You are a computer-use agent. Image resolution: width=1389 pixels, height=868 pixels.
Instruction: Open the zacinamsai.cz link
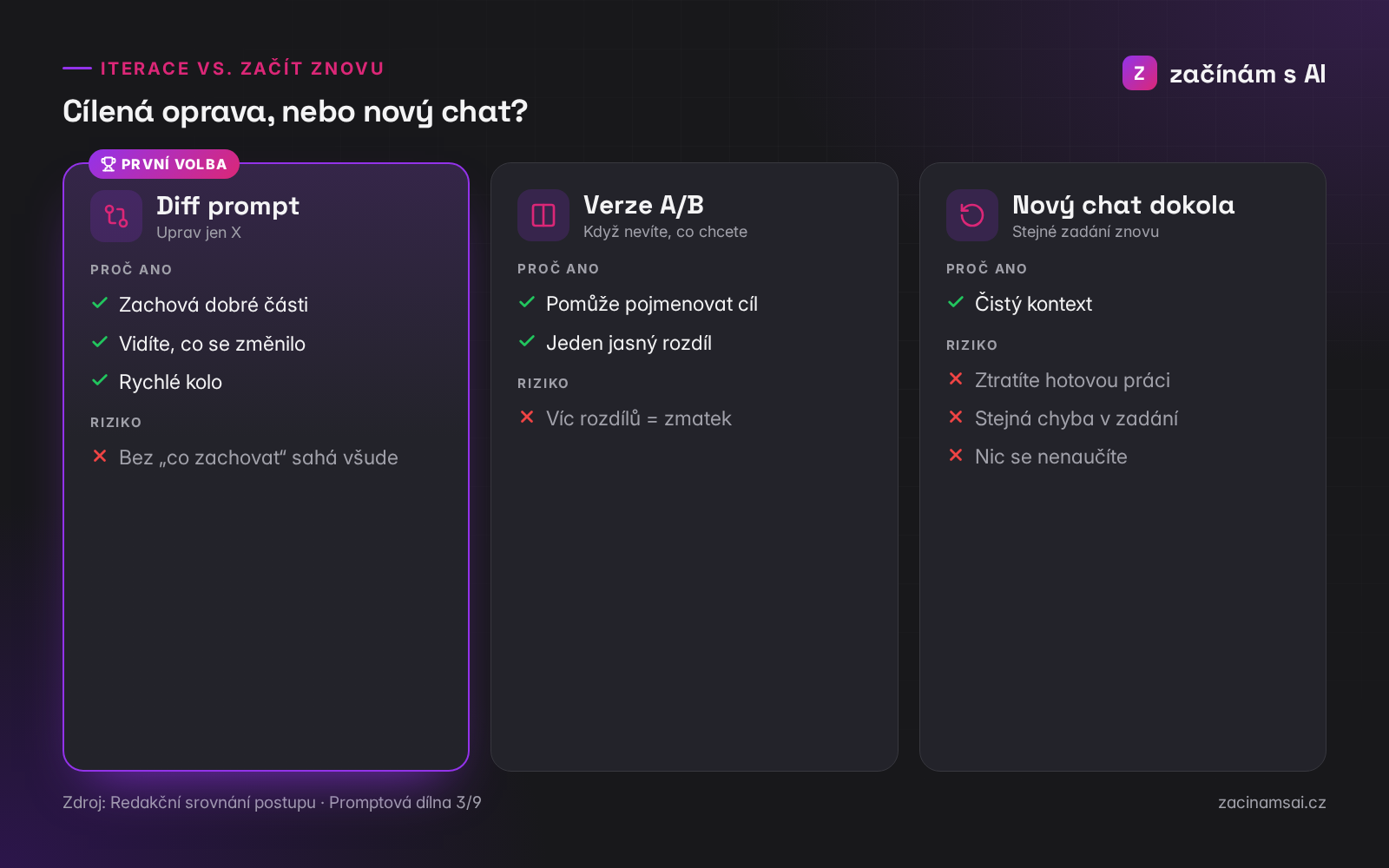[x=1272, y=803]
